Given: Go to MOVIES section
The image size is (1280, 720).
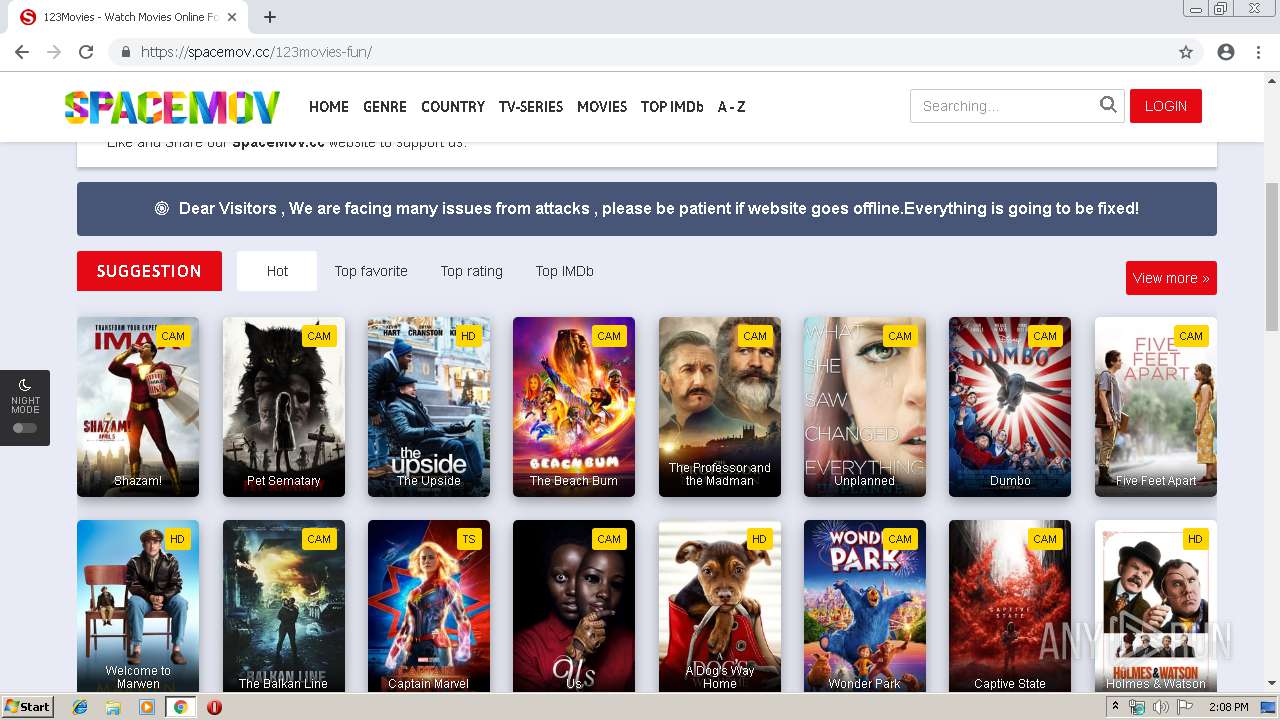Looking at the screenshot, I should (x=602, y=107).
